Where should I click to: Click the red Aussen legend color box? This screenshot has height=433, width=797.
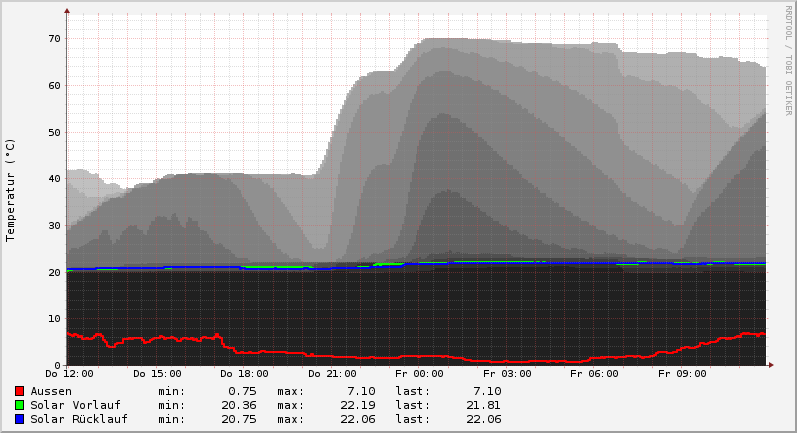(x=19, y=391)
